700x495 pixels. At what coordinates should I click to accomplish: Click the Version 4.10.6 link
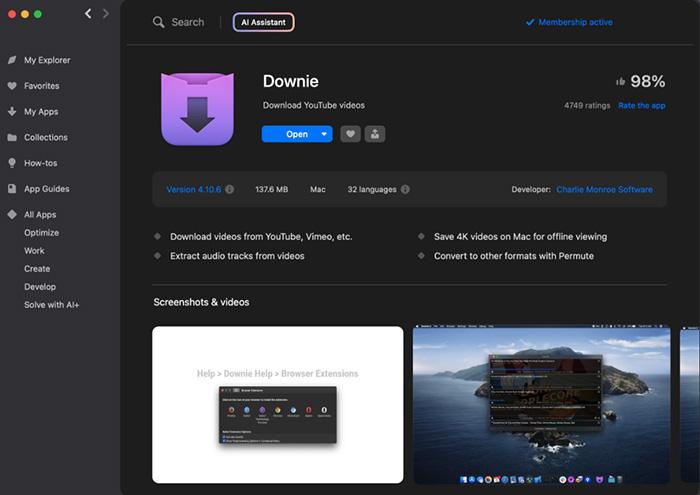(193, 189)
